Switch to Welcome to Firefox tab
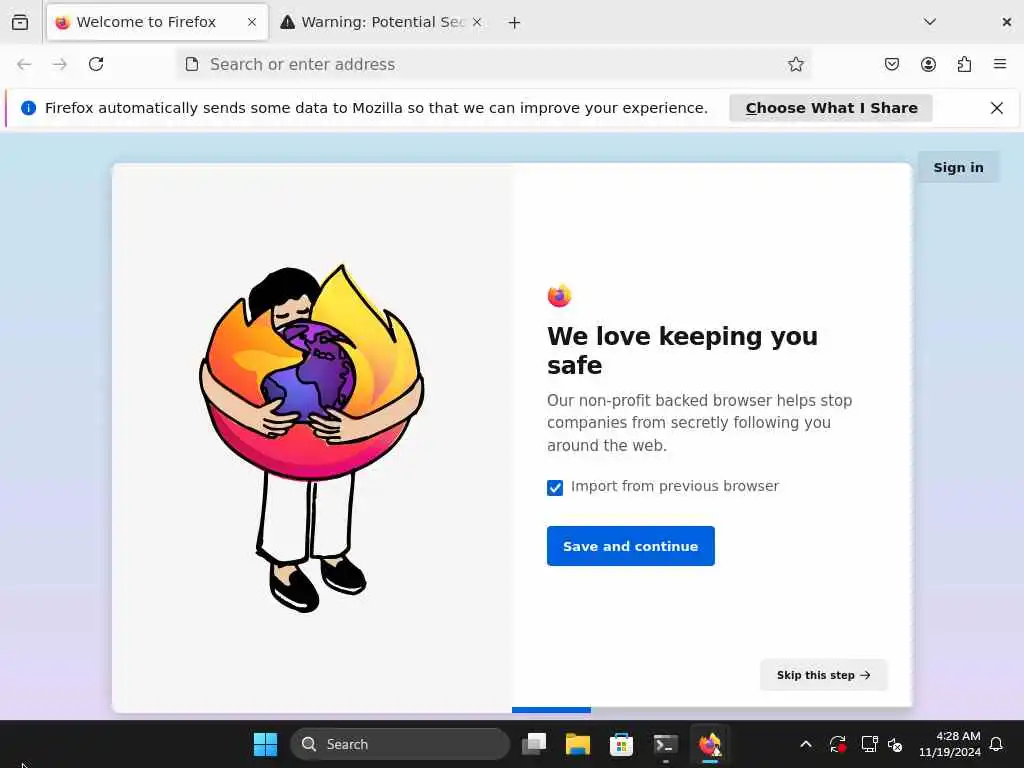This screenshot has width=1024, height=768. tap(157, 22)
